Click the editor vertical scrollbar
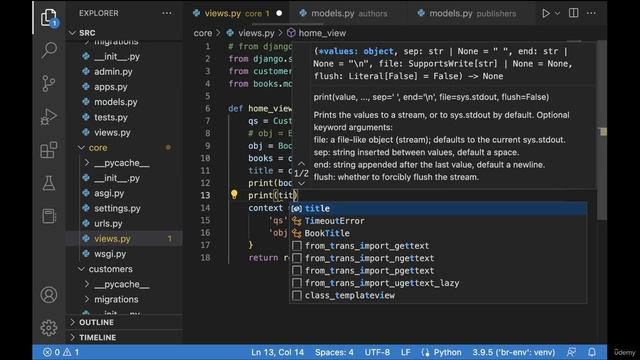 (x=602, y=131)
